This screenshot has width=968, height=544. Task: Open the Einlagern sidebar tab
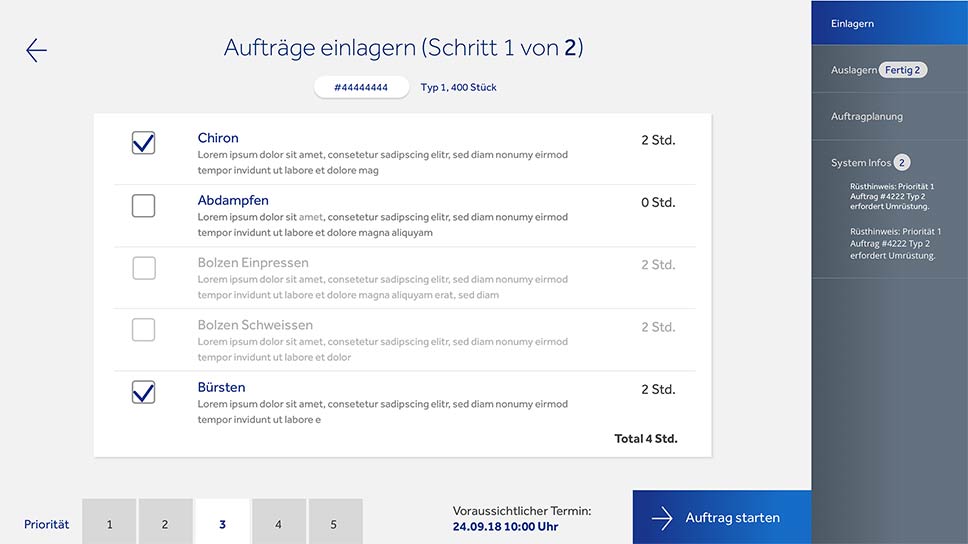(890, 23)
